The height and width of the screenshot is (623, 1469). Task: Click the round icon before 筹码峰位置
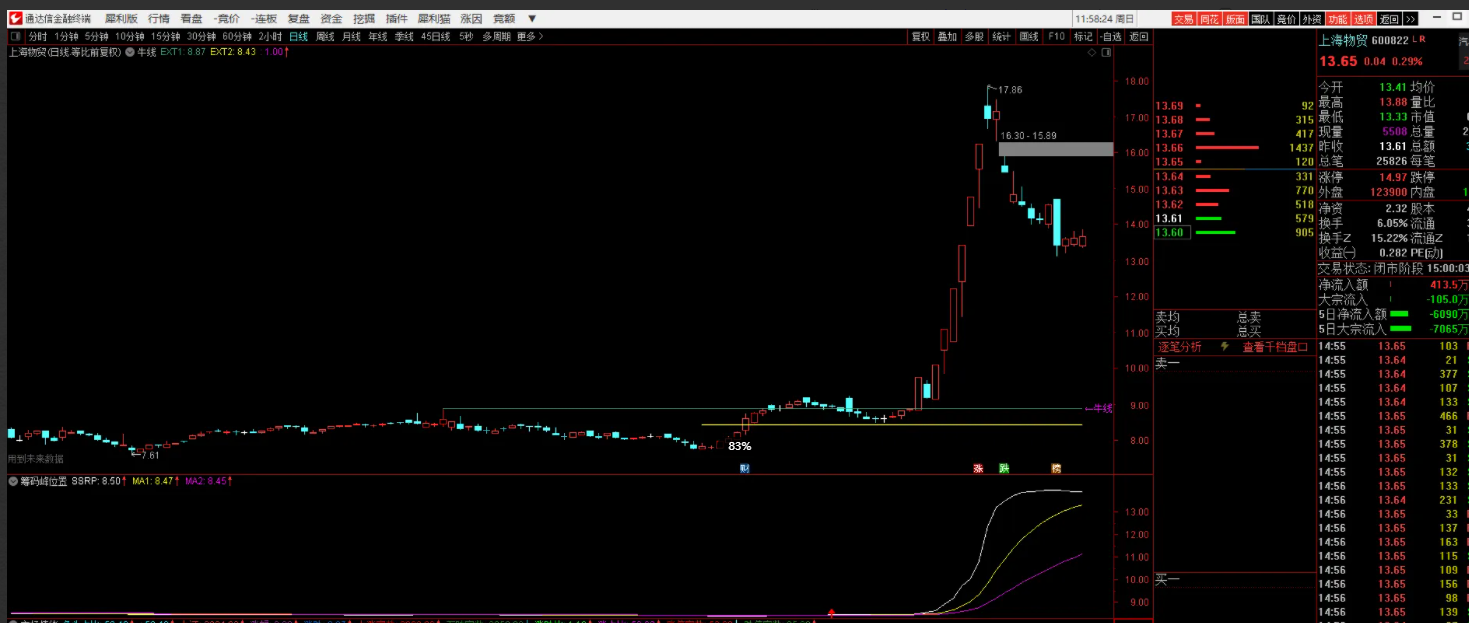13,481
